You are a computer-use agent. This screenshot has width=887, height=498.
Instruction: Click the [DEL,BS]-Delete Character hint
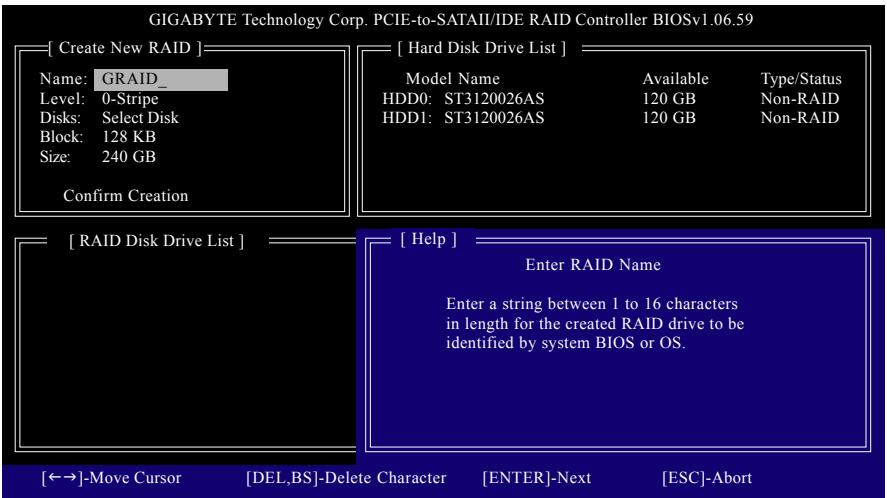(x=346, y=478)
